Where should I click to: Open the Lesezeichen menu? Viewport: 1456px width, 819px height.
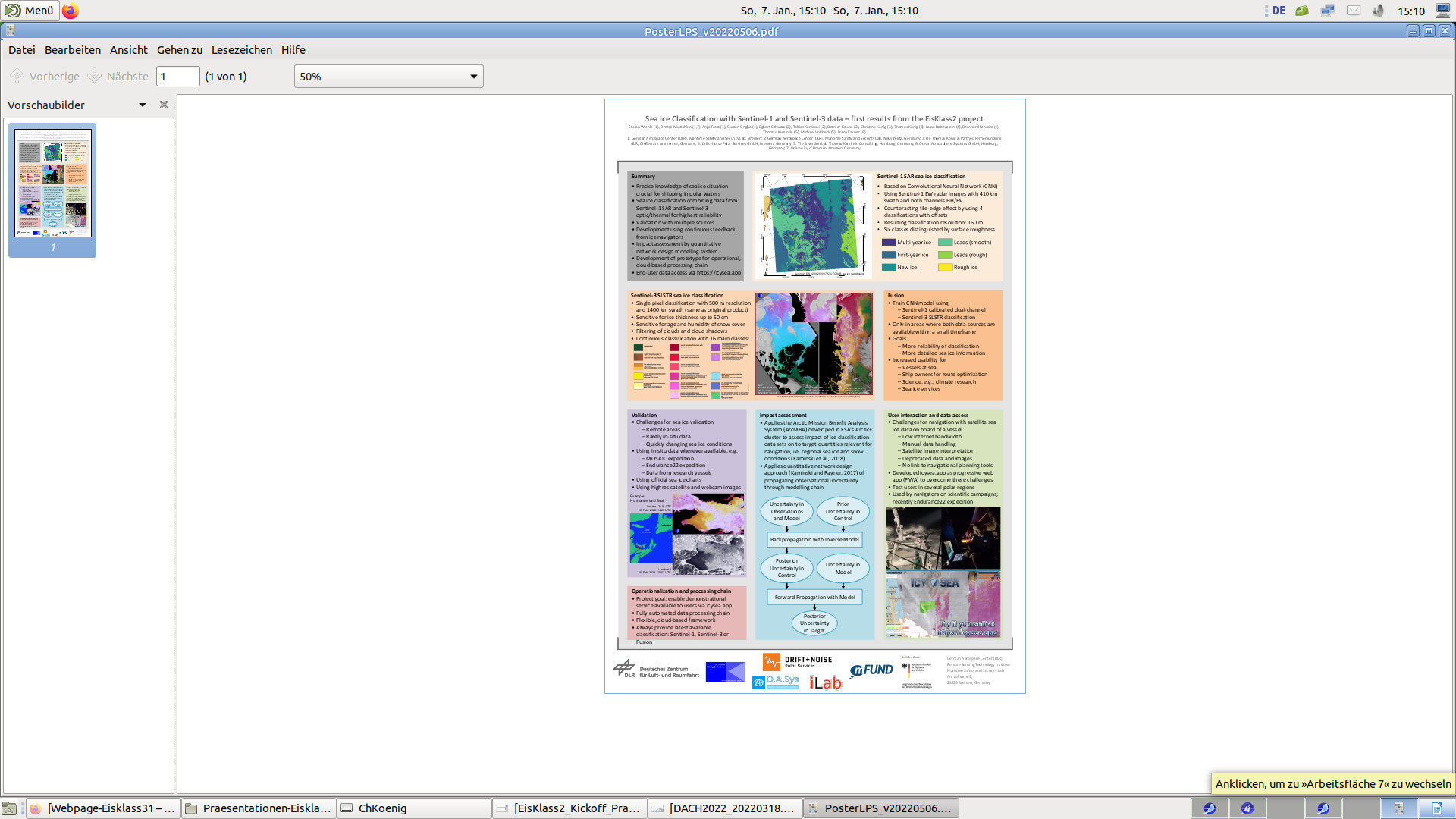click(241, 50)
